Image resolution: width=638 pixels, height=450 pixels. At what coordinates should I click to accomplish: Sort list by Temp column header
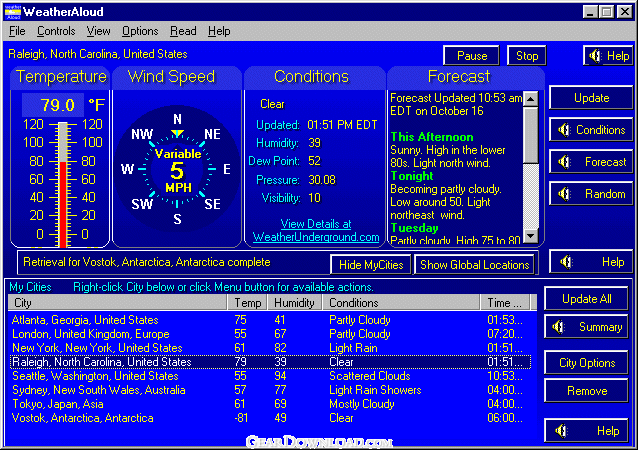click(x=247, y=303)
